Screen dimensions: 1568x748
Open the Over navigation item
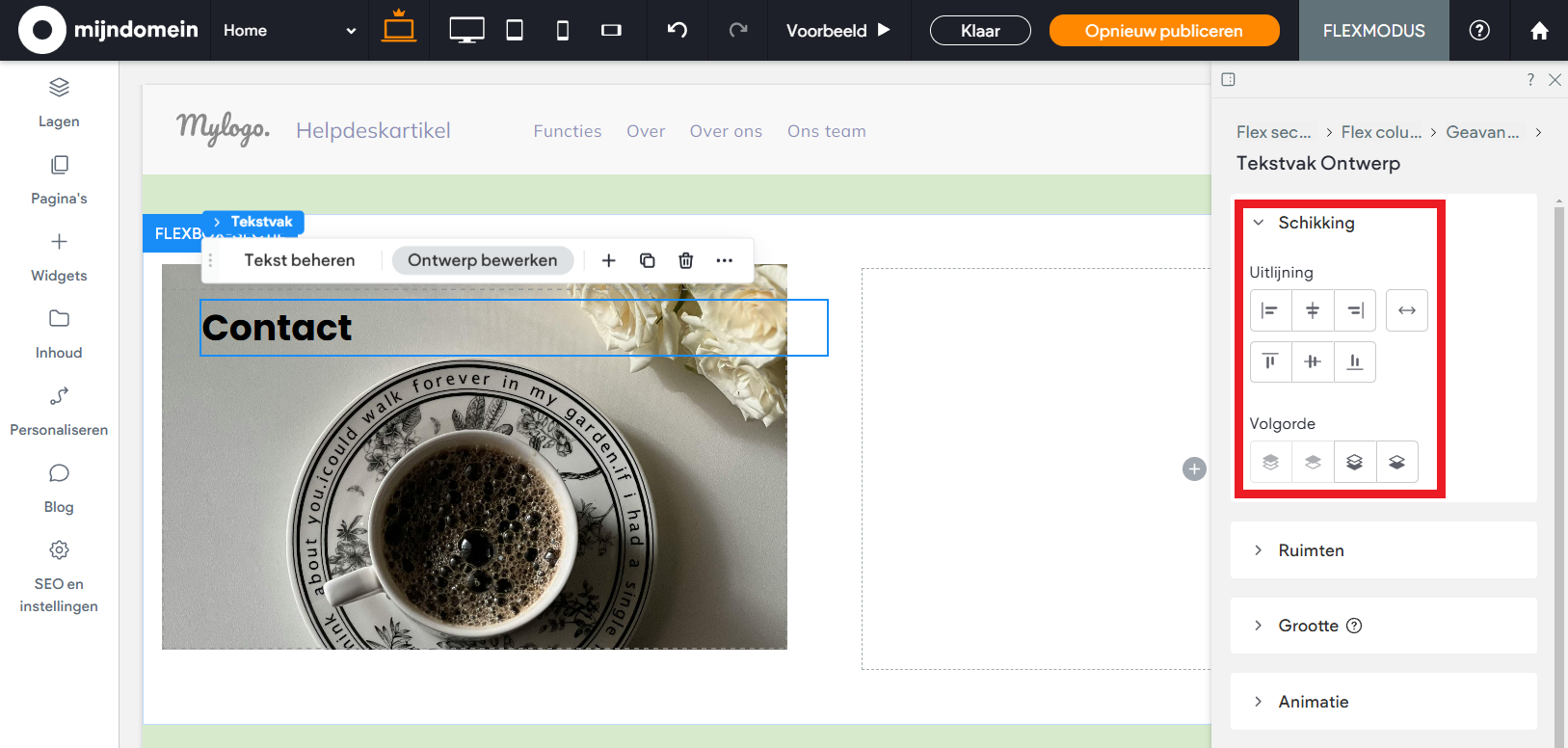coord(646,131)
